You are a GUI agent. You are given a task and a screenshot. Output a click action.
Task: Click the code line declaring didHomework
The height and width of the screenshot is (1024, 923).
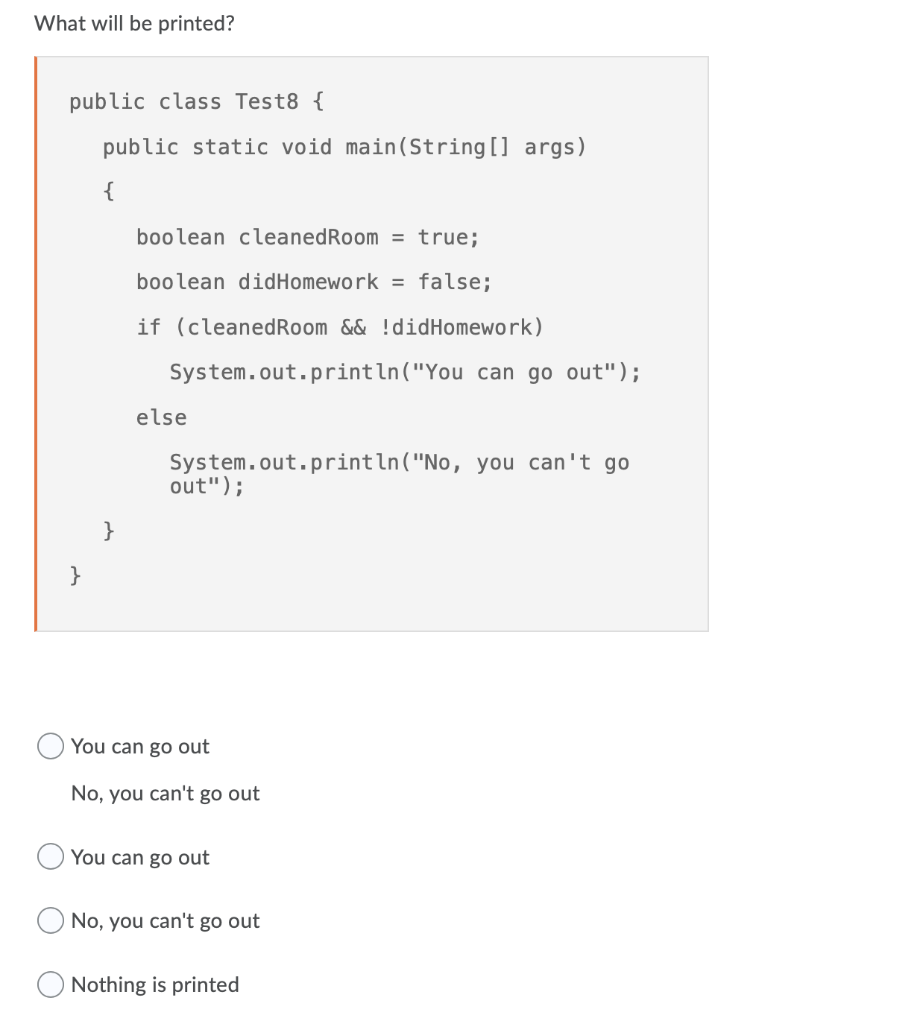313,282
